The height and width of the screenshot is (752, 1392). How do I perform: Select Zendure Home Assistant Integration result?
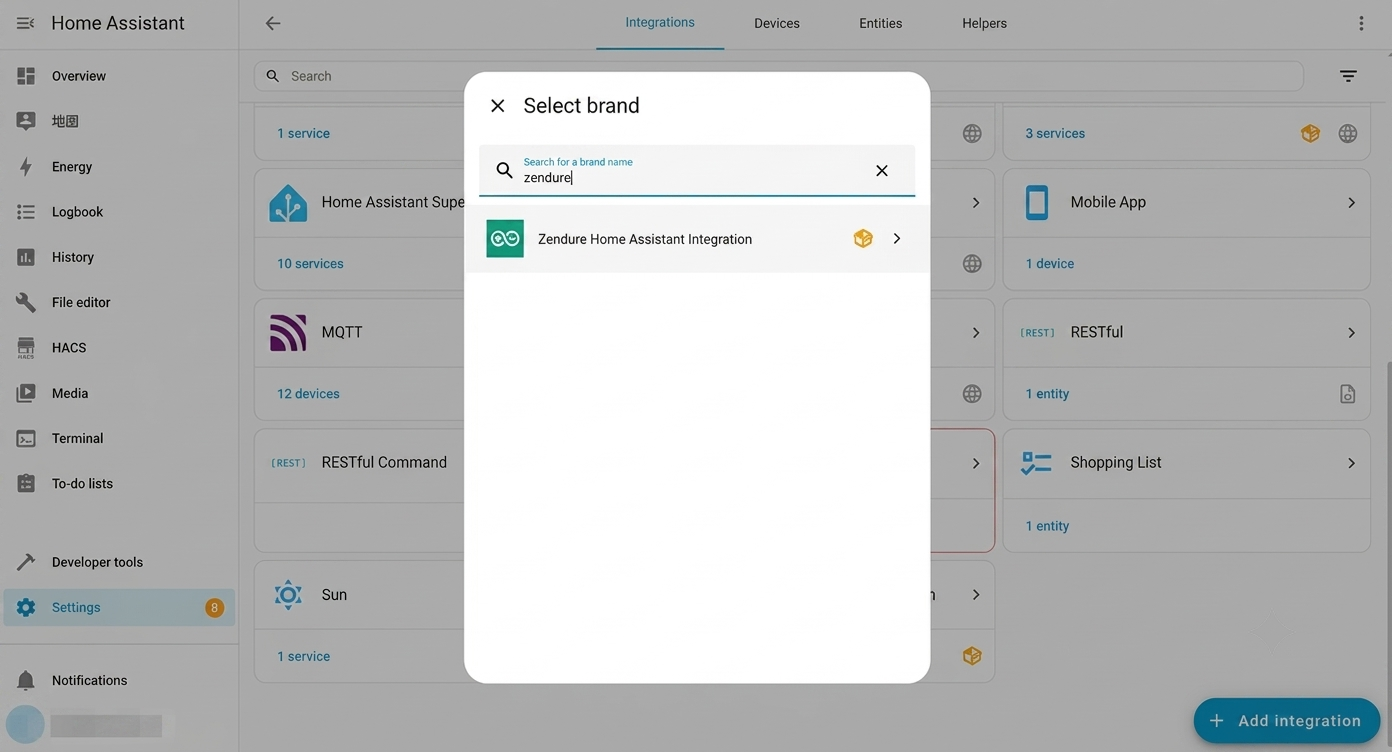tap(697, 239)
